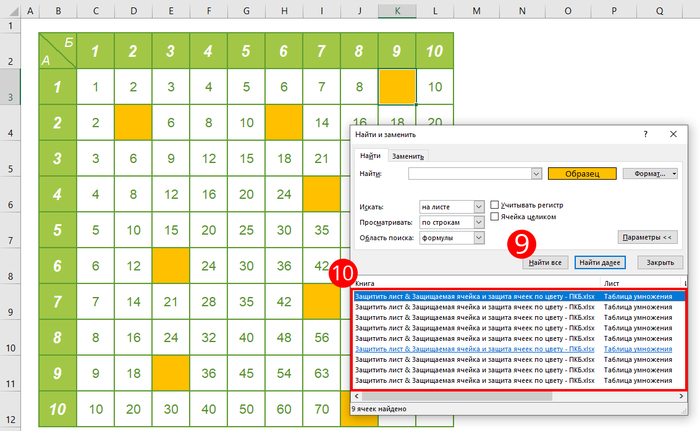This screenshot has height=431, width=700.
Task: Select the cell containing 32
Action: [208, 337]
